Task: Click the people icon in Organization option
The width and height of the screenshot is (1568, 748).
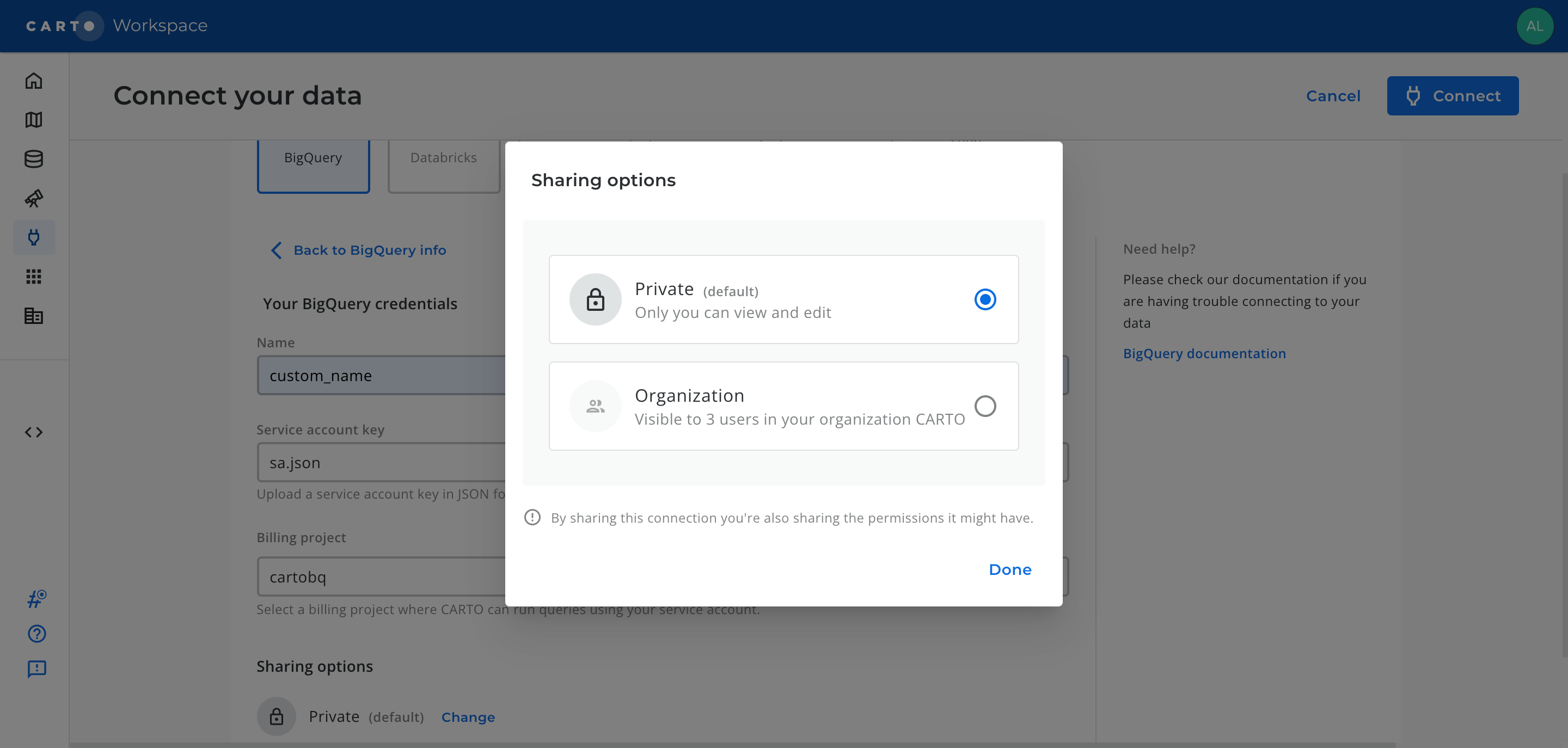Action: click(x=595, y=406)
